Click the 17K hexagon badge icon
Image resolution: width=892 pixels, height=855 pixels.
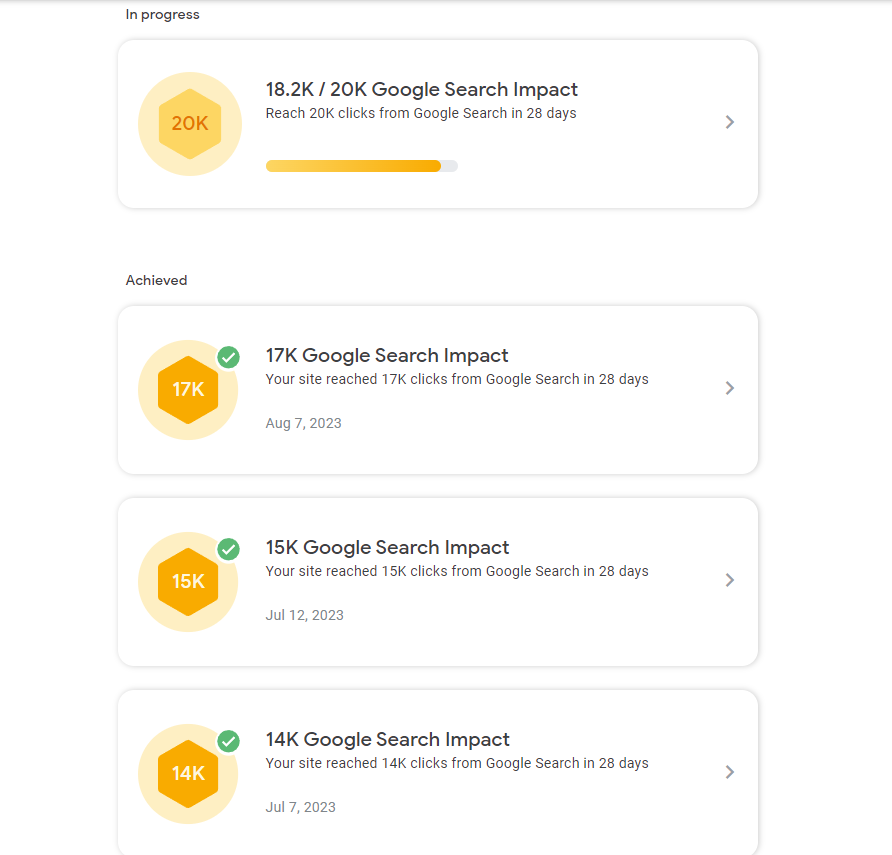pos(188,390)
